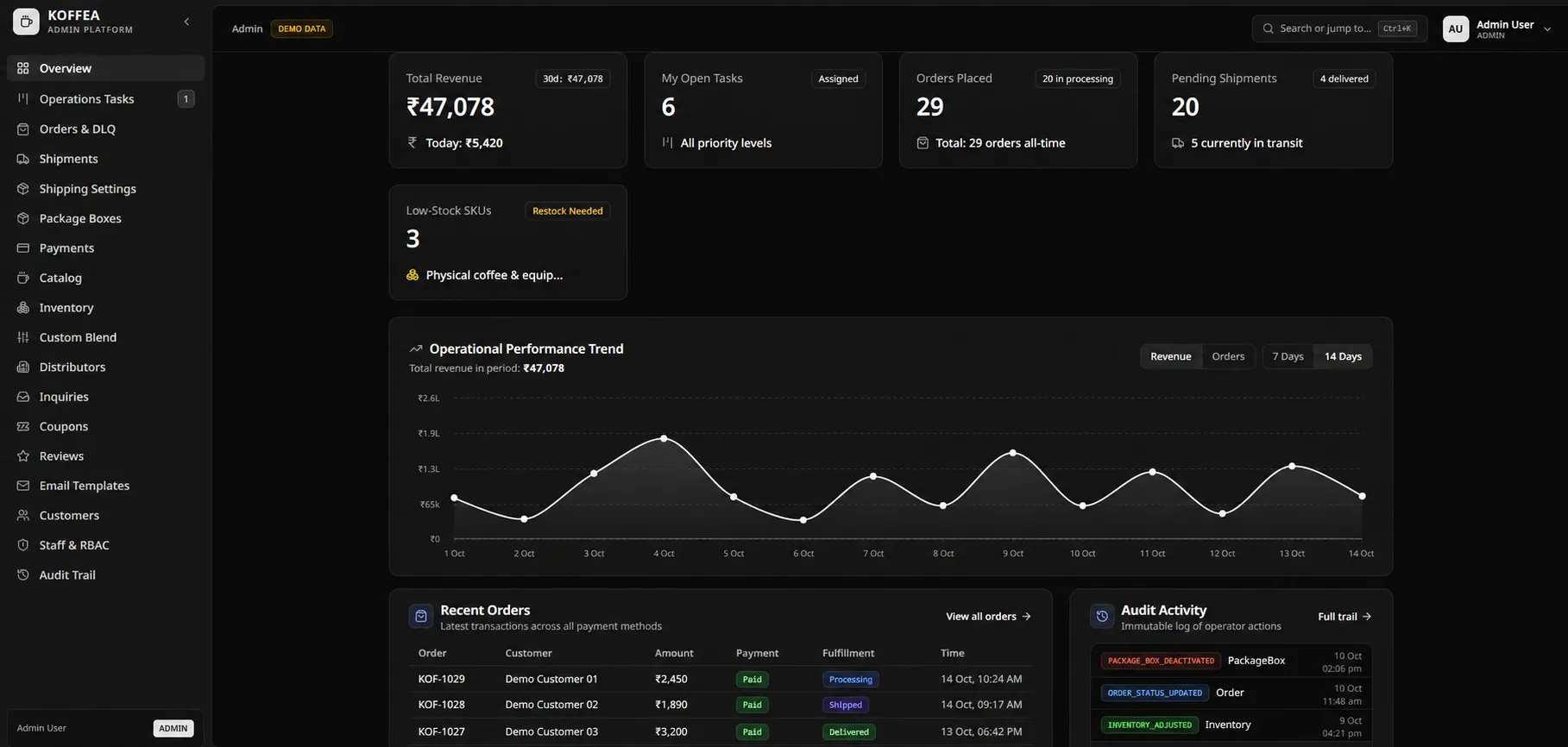Click the Staff & RBAC shield icon
This screenshot has width=1568, height=747.
tap(23, 545)
